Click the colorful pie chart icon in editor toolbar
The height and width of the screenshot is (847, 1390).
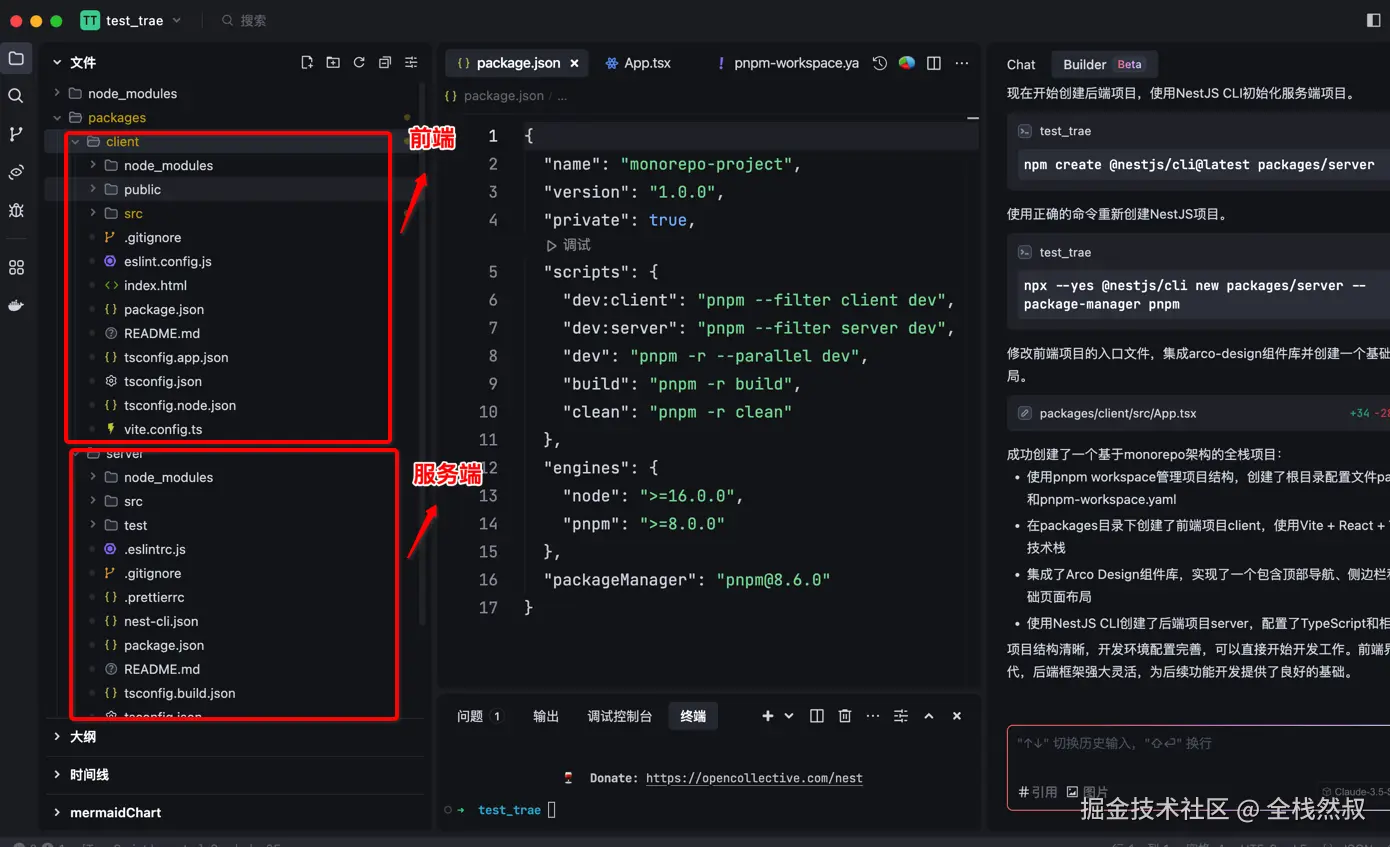[907, 63]
